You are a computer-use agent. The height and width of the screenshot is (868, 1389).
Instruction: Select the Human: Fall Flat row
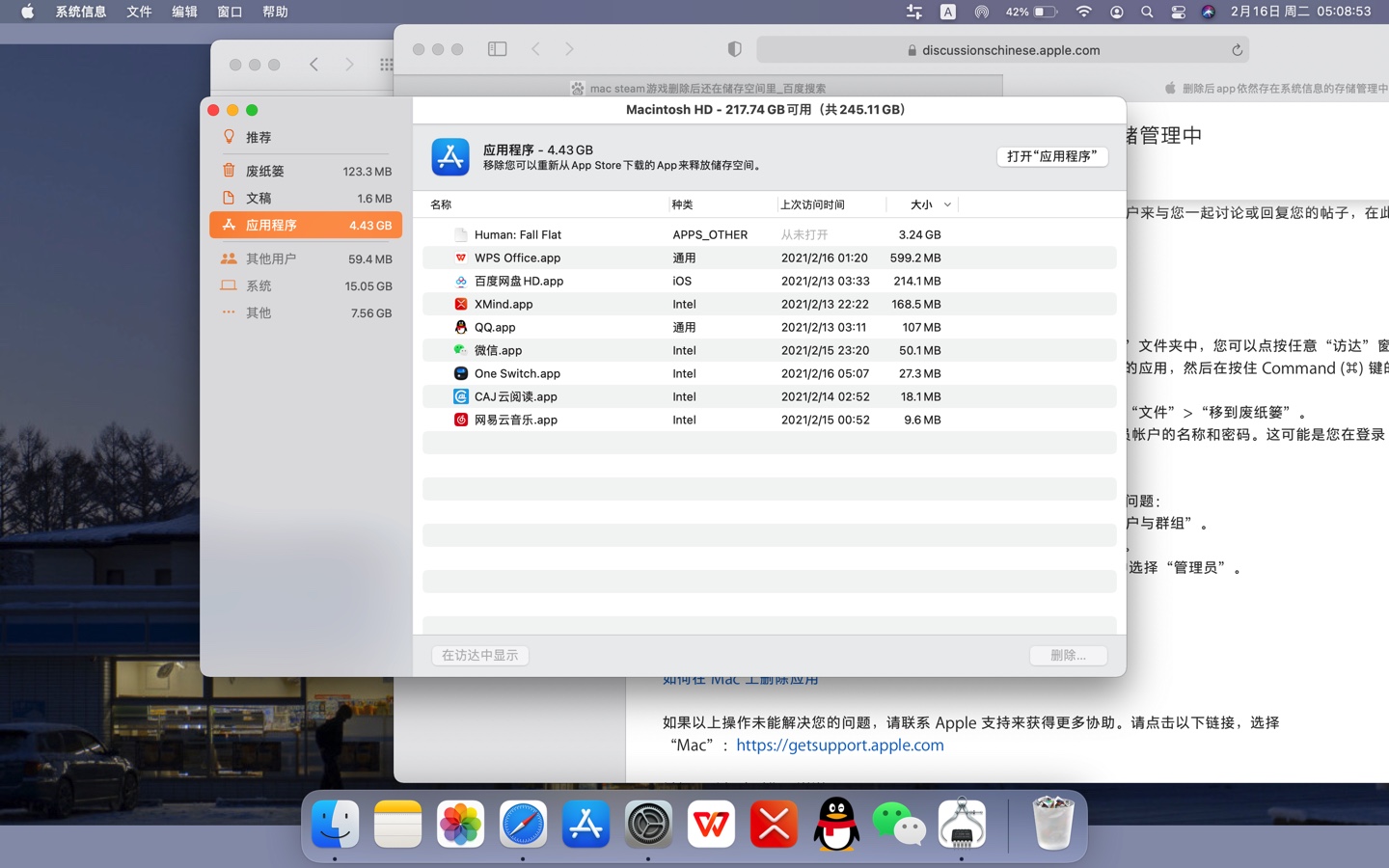[x=518, y=234]
